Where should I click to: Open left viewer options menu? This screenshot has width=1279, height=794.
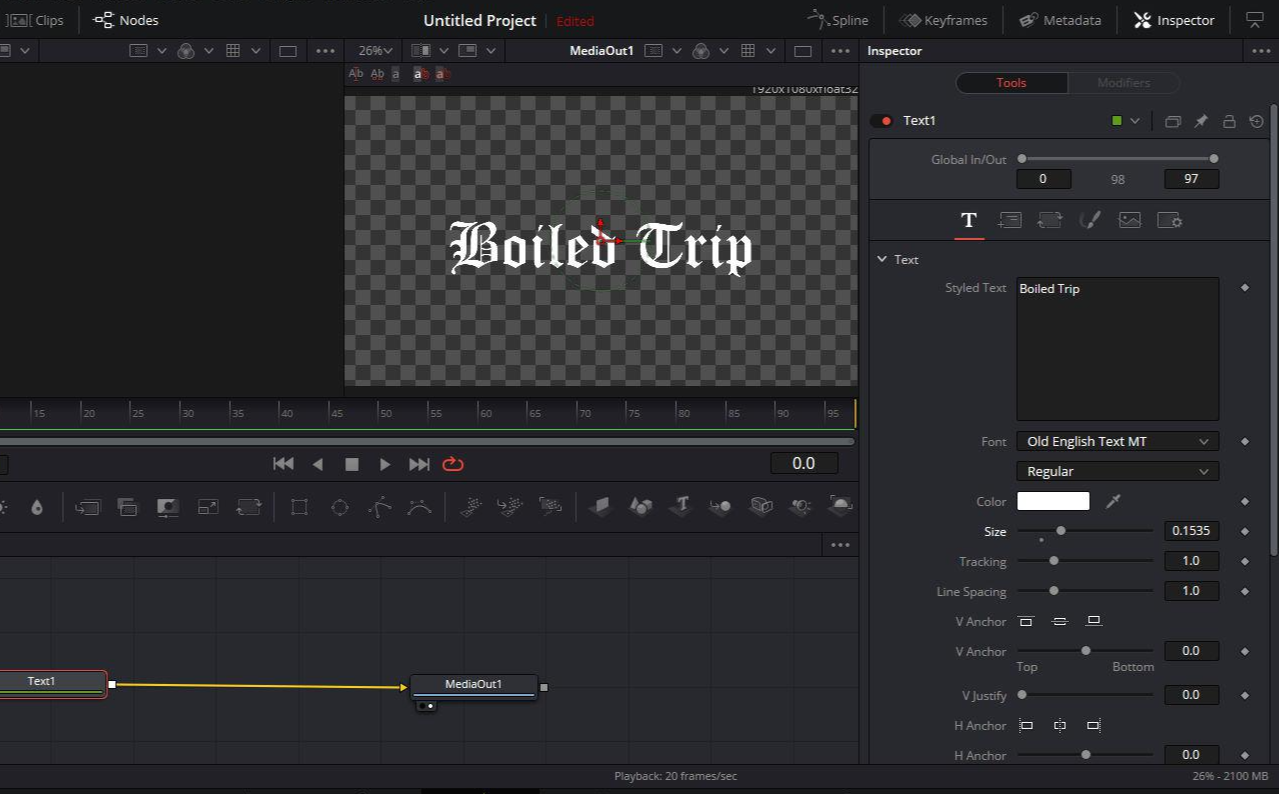tap(326, 51)
